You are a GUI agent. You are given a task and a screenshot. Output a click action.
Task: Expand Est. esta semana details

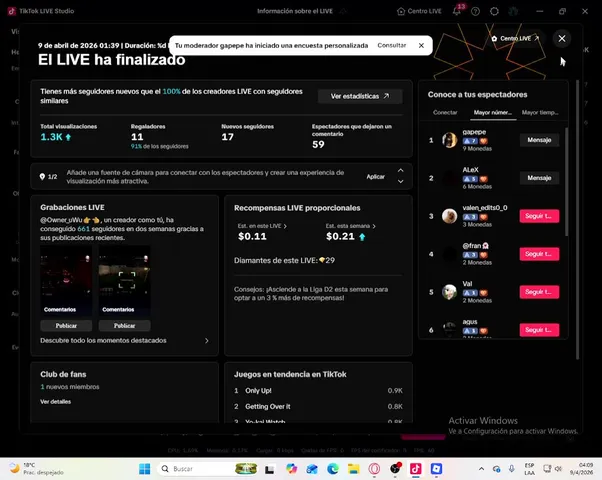coord(351,226)
